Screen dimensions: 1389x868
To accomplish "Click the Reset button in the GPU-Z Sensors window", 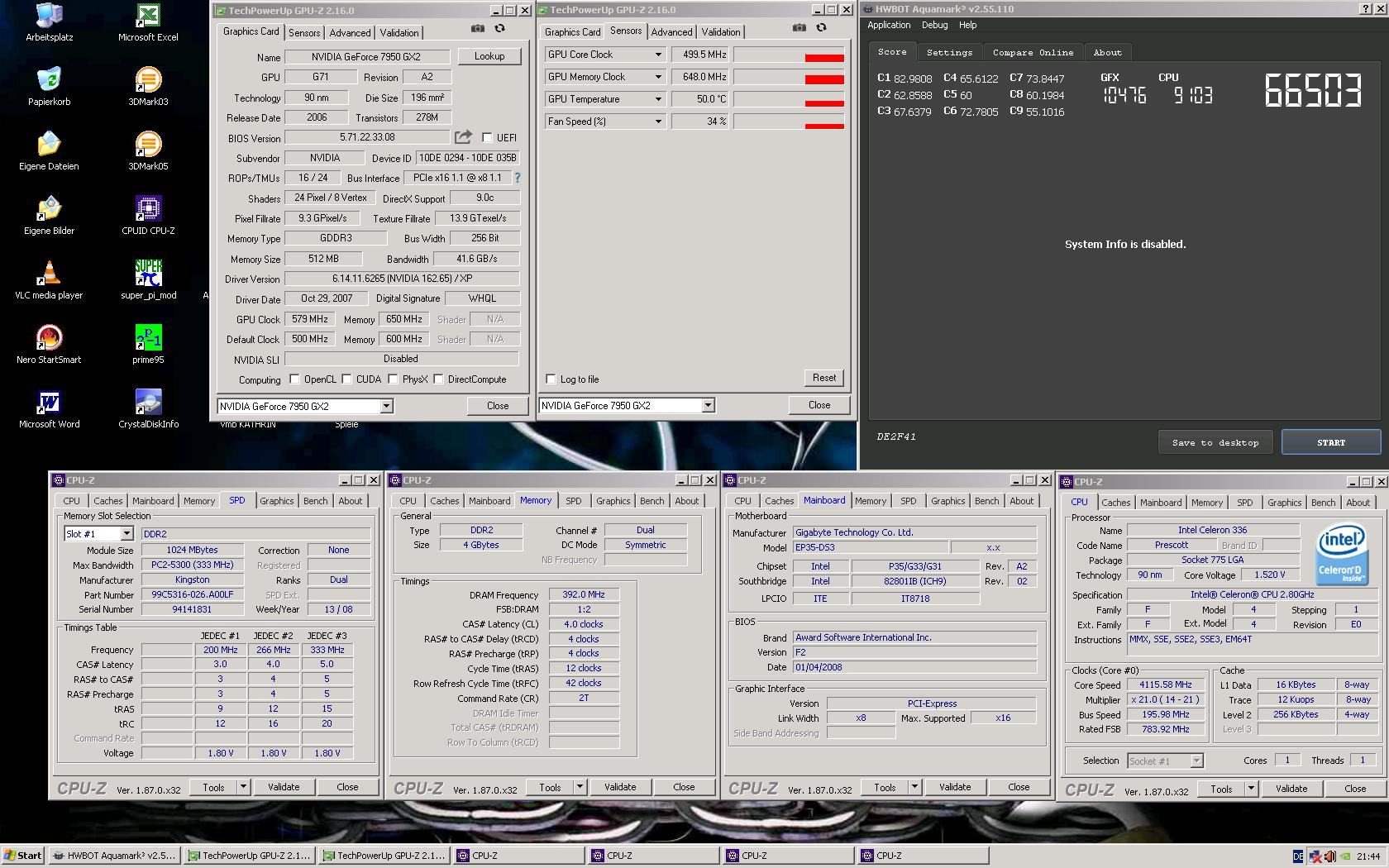I will pos(823,378).
